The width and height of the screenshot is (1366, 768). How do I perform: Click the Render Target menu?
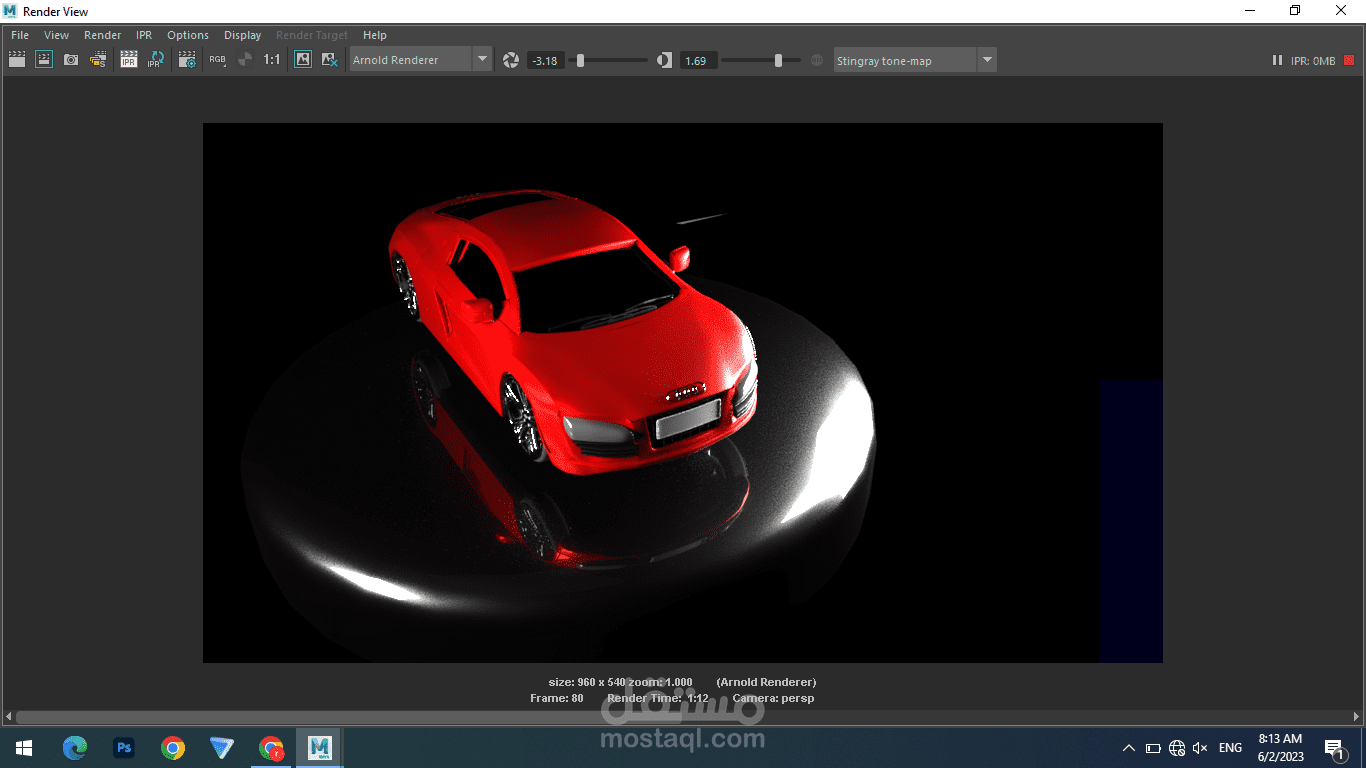[312, 35]
